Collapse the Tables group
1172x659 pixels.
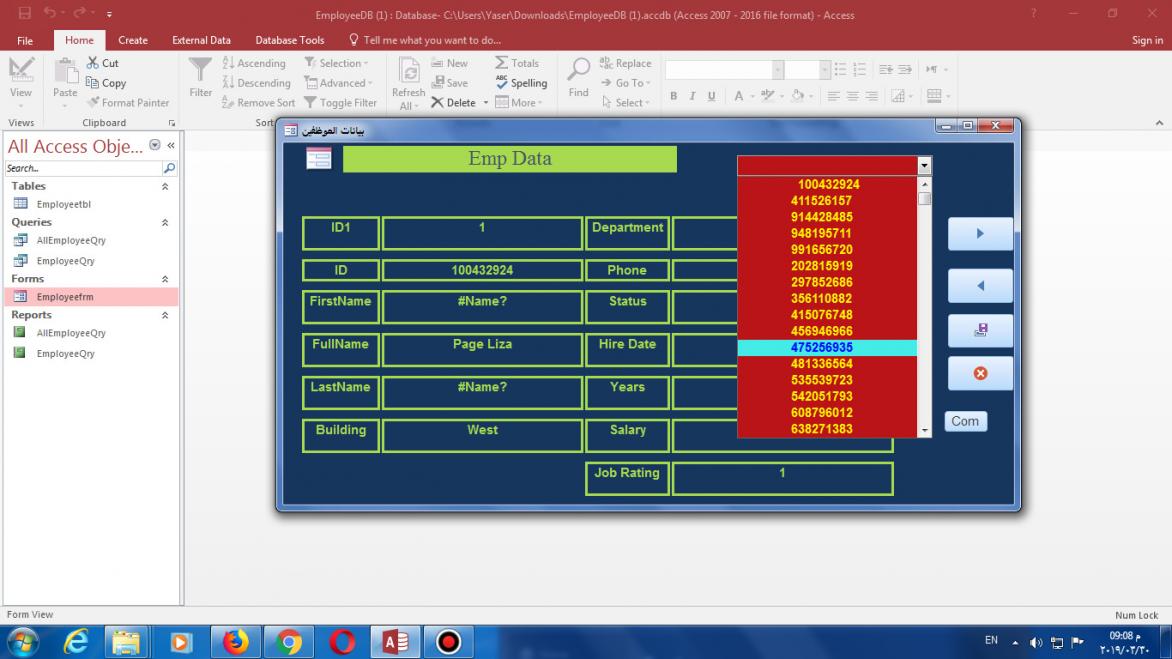point(164,186)
